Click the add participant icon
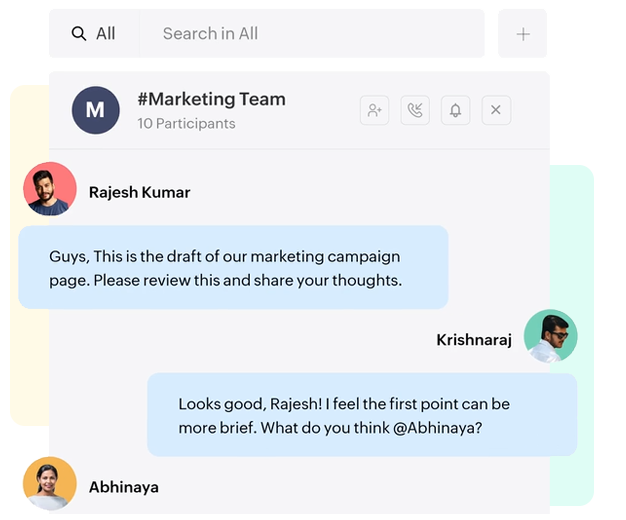This screenshot has width=626, height=520. pos(374,110)
